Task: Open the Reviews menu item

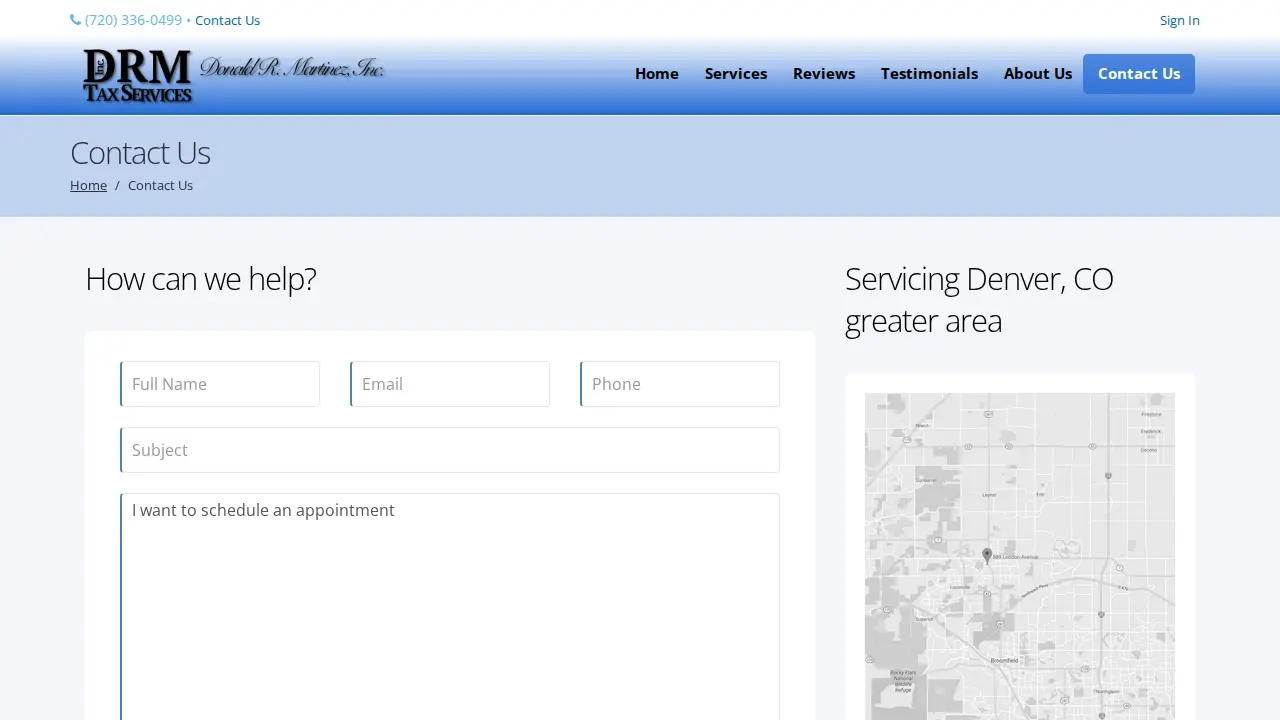Action: [x=824, y=74]
